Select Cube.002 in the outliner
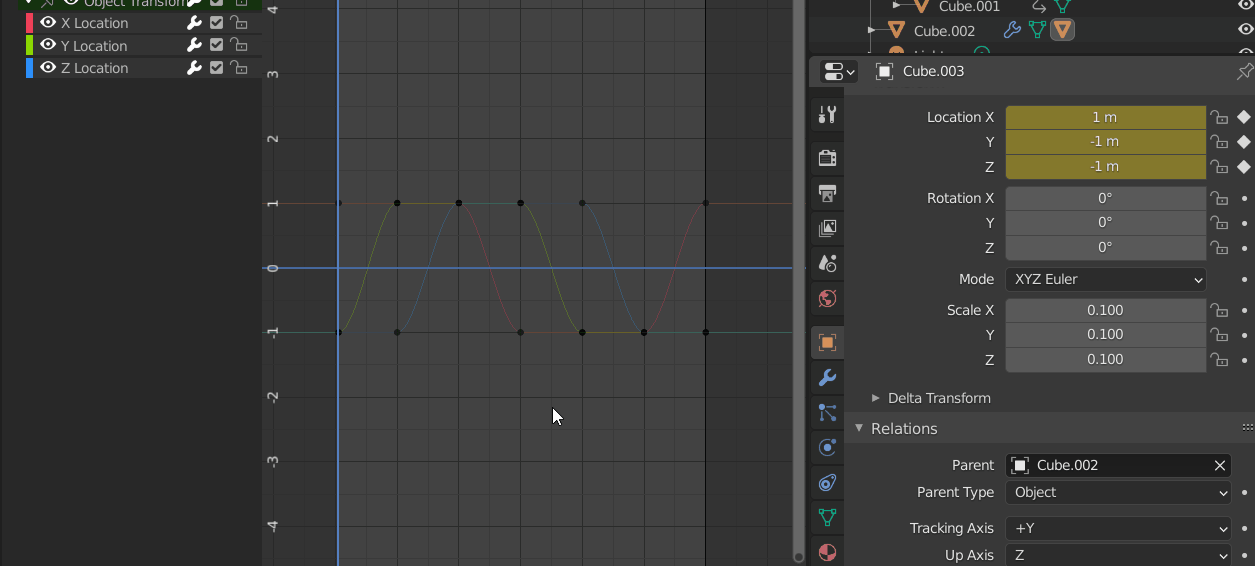 pos(944,31)
